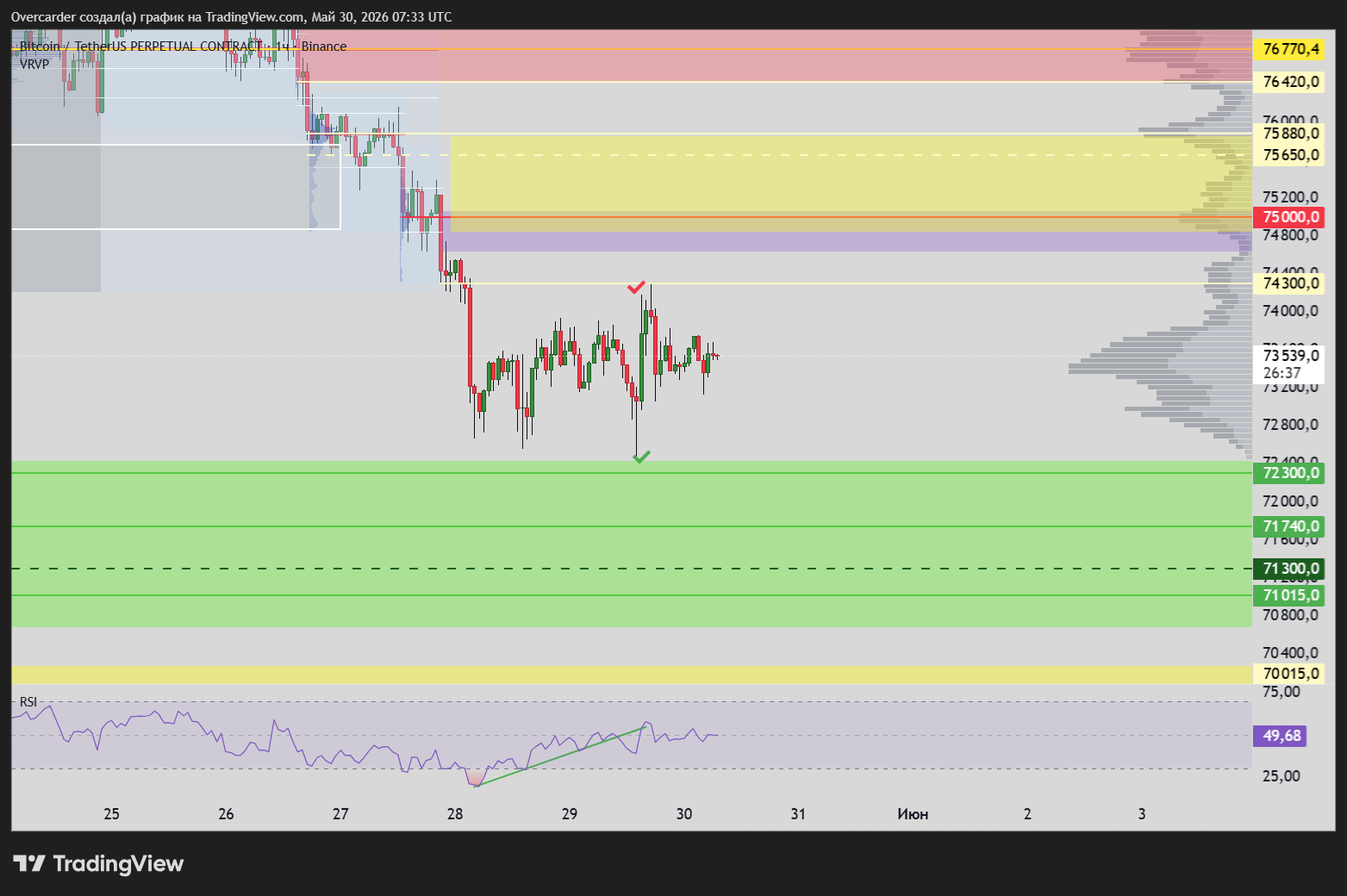Open the TradingView logo link
This screenshot has width=1347, height=896.
click(x=98, y=863)
